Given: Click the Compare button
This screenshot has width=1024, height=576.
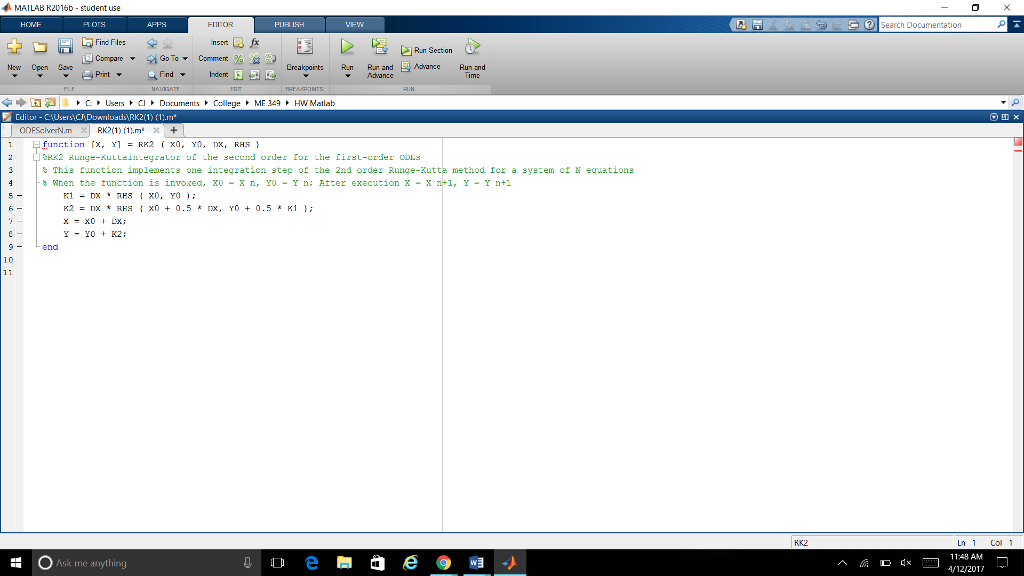Looking at the screenshot, I should click(x=108, y=58).
